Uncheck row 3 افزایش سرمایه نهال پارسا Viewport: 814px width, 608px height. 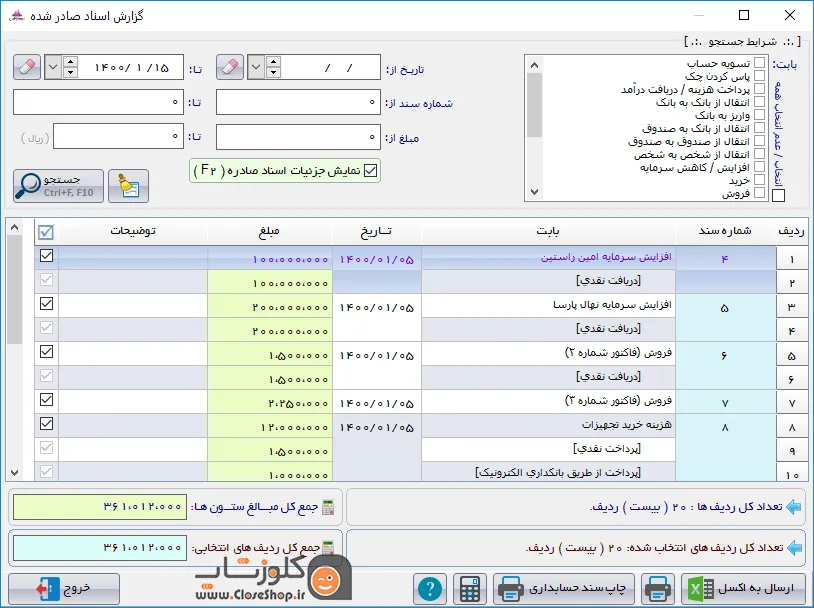46,303
